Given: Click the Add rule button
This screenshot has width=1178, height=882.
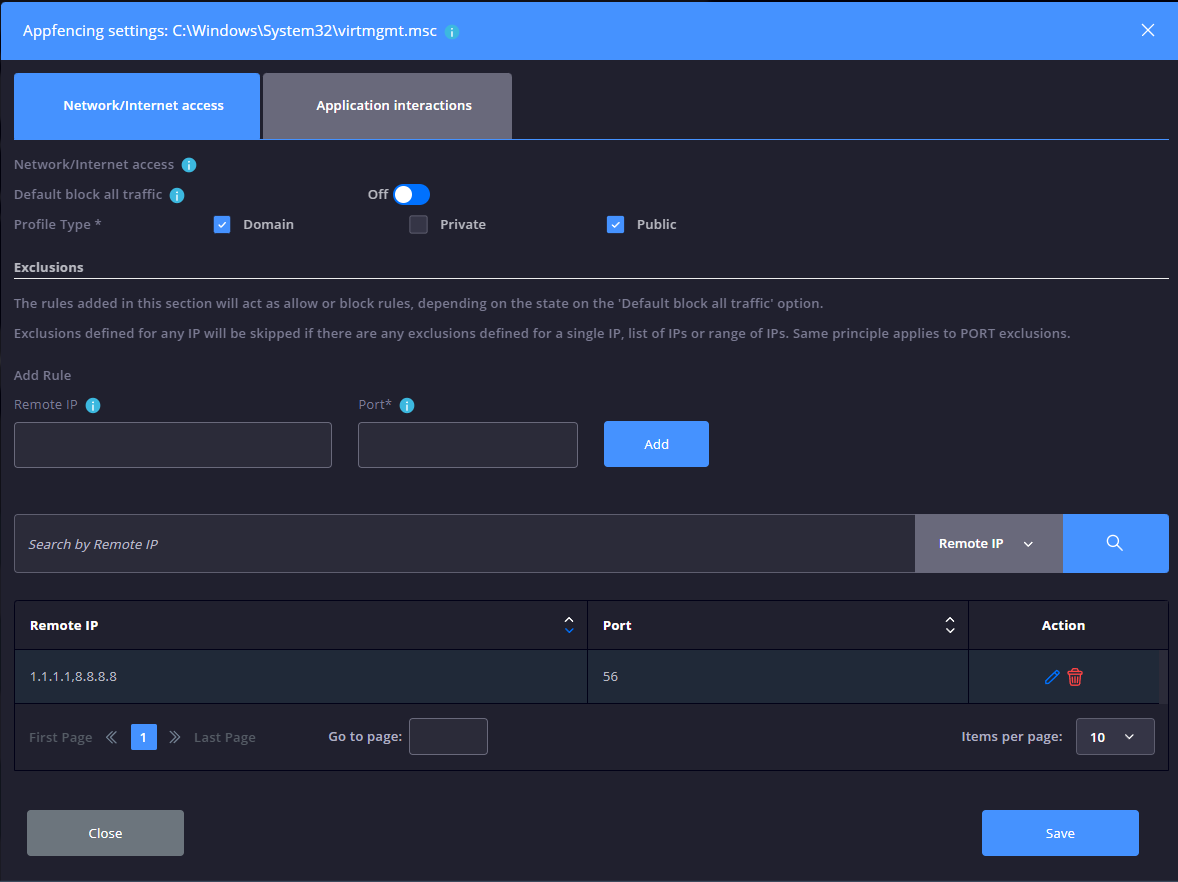Looking at the screenshot, I should 656,444.
